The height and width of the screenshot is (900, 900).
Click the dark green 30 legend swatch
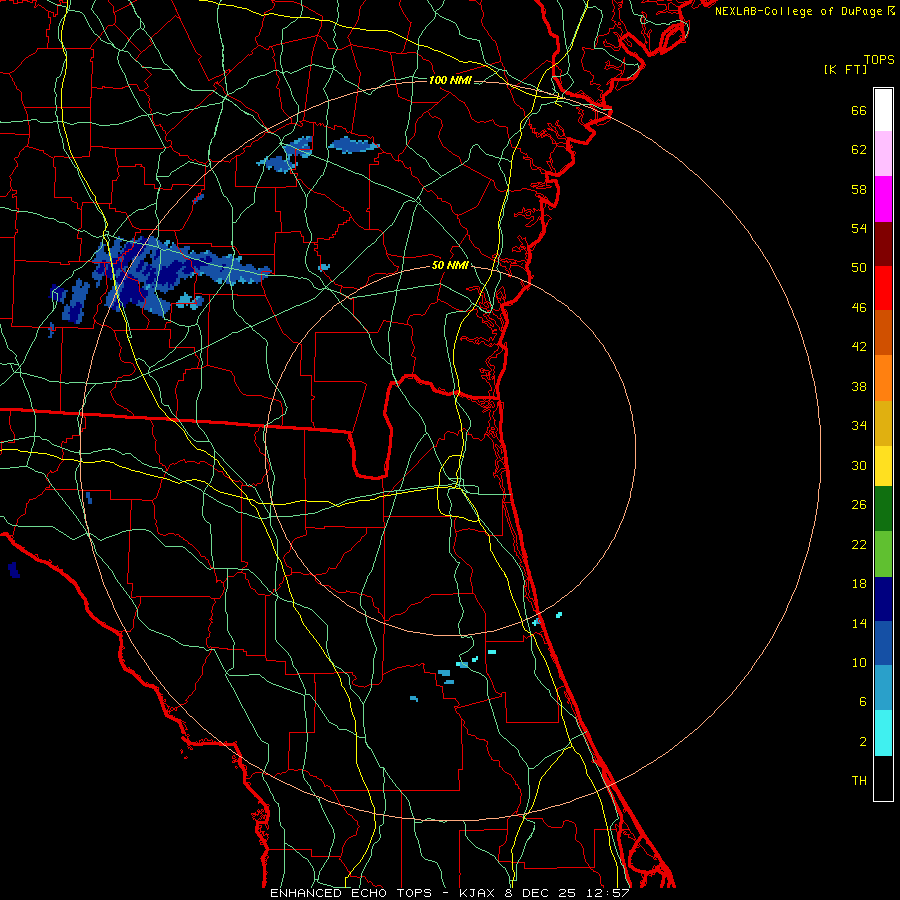click(x=883, y=509)
